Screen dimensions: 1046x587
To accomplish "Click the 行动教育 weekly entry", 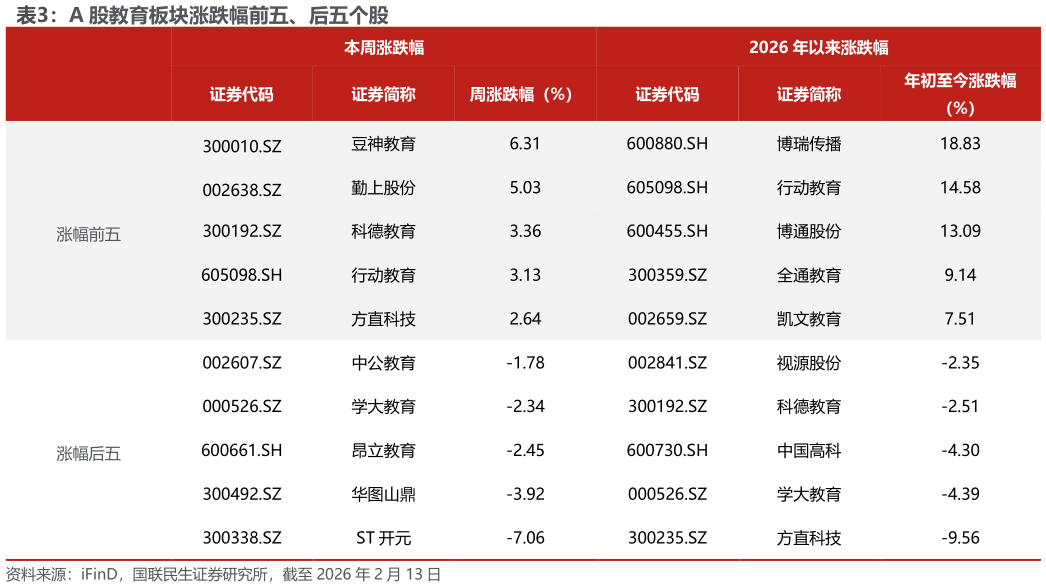I will click(x=384, y=275).
